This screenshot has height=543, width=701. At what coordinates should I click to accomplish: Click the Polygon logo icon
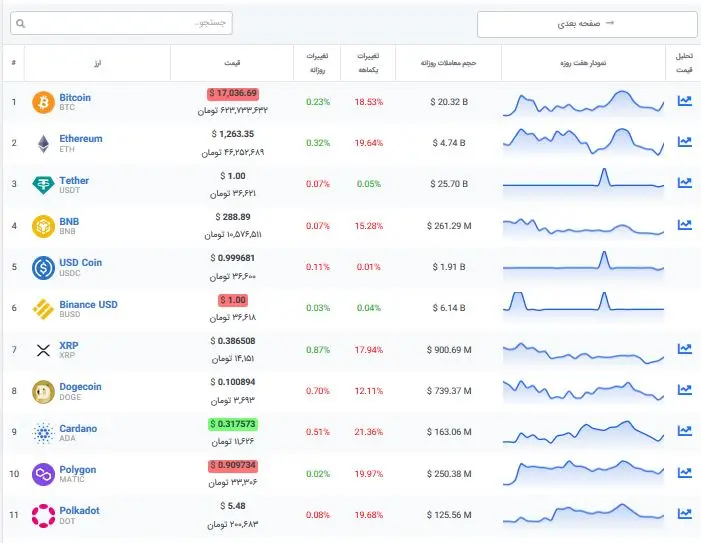[43, 474]
